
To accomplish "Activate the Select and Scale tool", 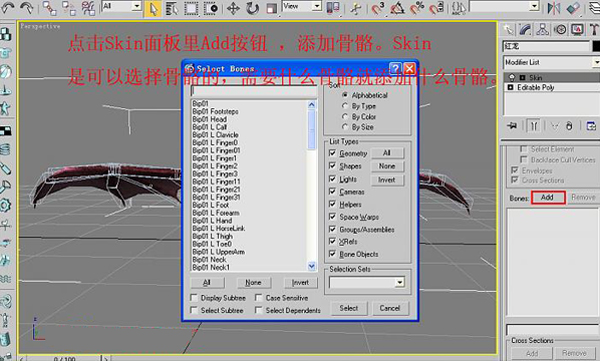I will pos(271,8).
